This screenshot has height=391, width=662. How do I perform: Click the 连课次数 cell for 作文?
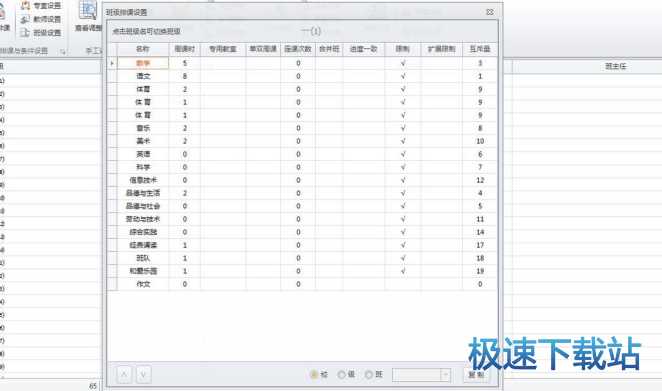[x=298, y=284]
